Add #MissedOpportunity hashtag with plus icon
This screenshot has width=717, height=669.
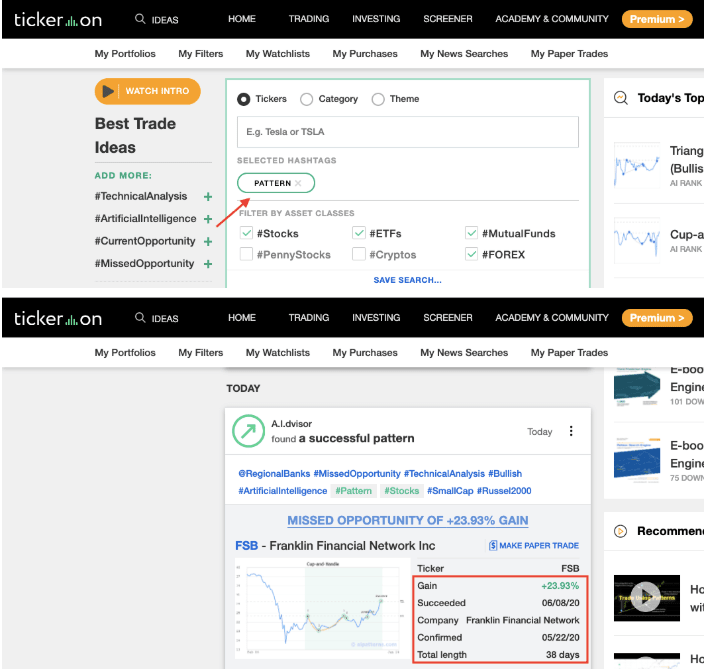[208, 264]
